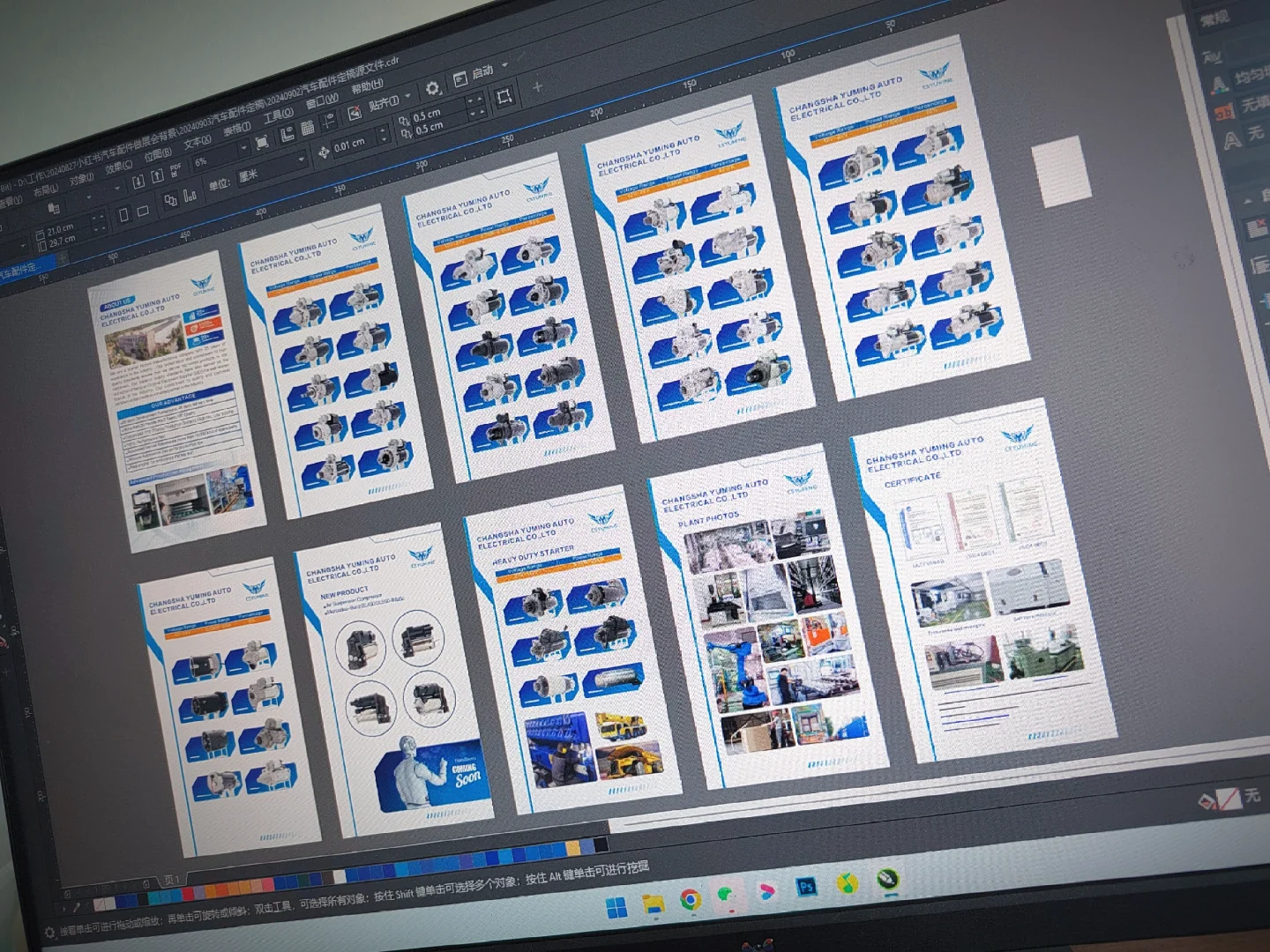Click the no-alignment paragraph icon in text panel
This screenshot has height=952, width=1270.
point(1257,229)
